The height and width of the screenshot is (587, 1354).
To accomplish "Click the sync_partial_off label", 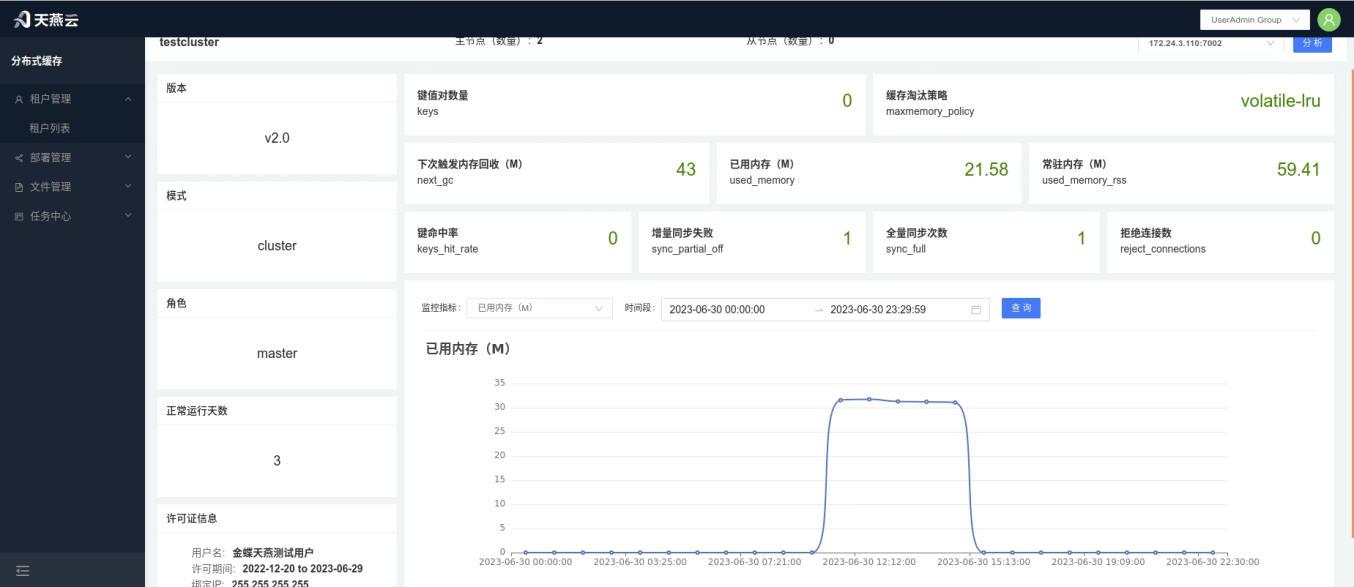I will tap(687, 249).
